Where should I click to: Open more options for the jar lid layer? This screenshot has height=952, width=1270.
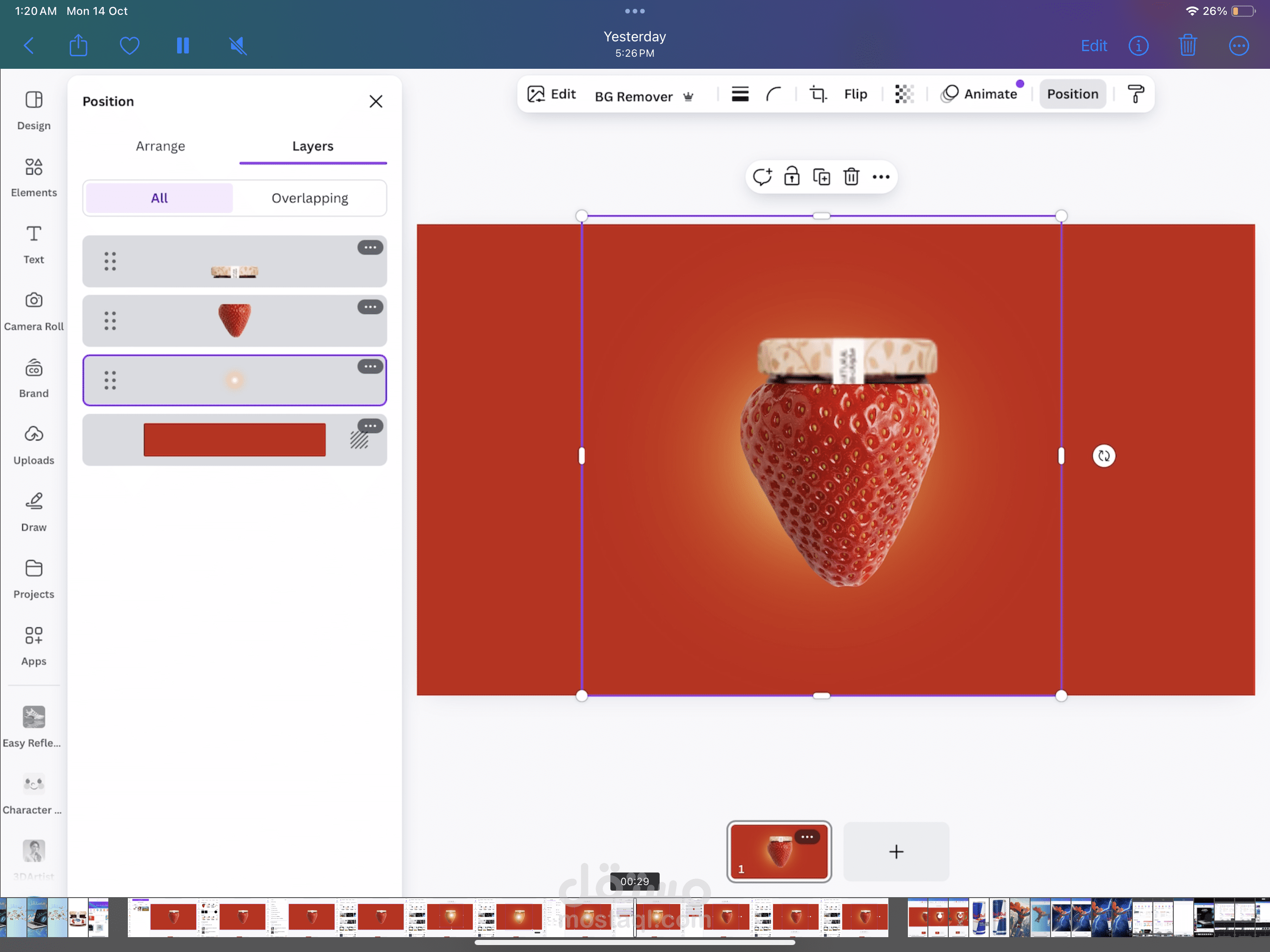coord(370,247)
